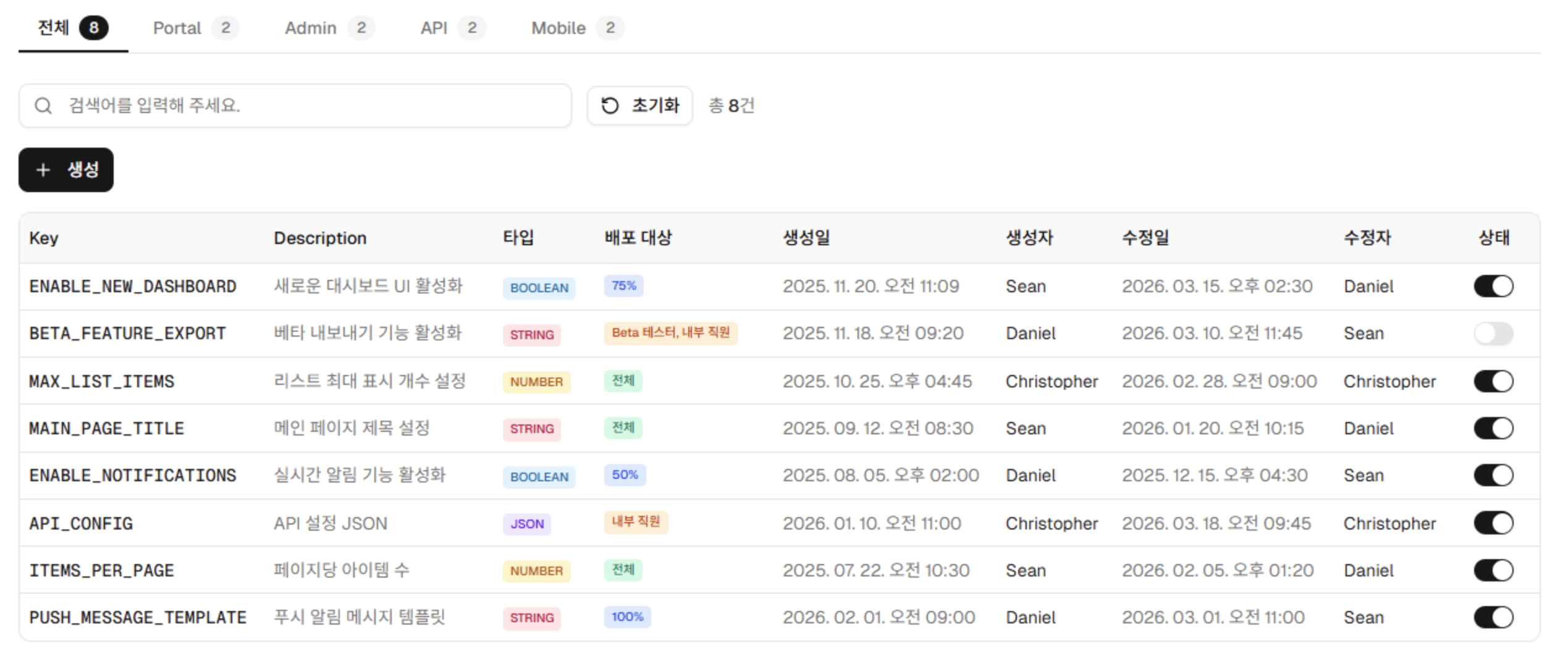Click the 초기화 reset button
Screen dimensions: 1568x666
[639, 106]
